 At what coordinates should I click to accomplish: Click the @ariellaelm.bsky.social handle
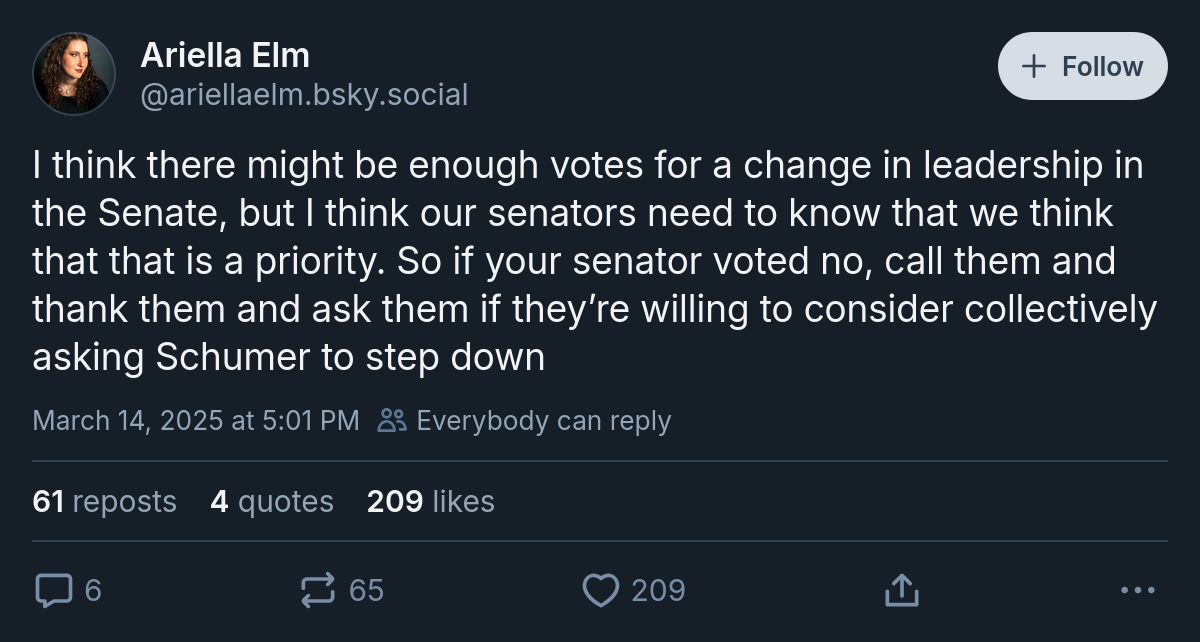[304, 95]
